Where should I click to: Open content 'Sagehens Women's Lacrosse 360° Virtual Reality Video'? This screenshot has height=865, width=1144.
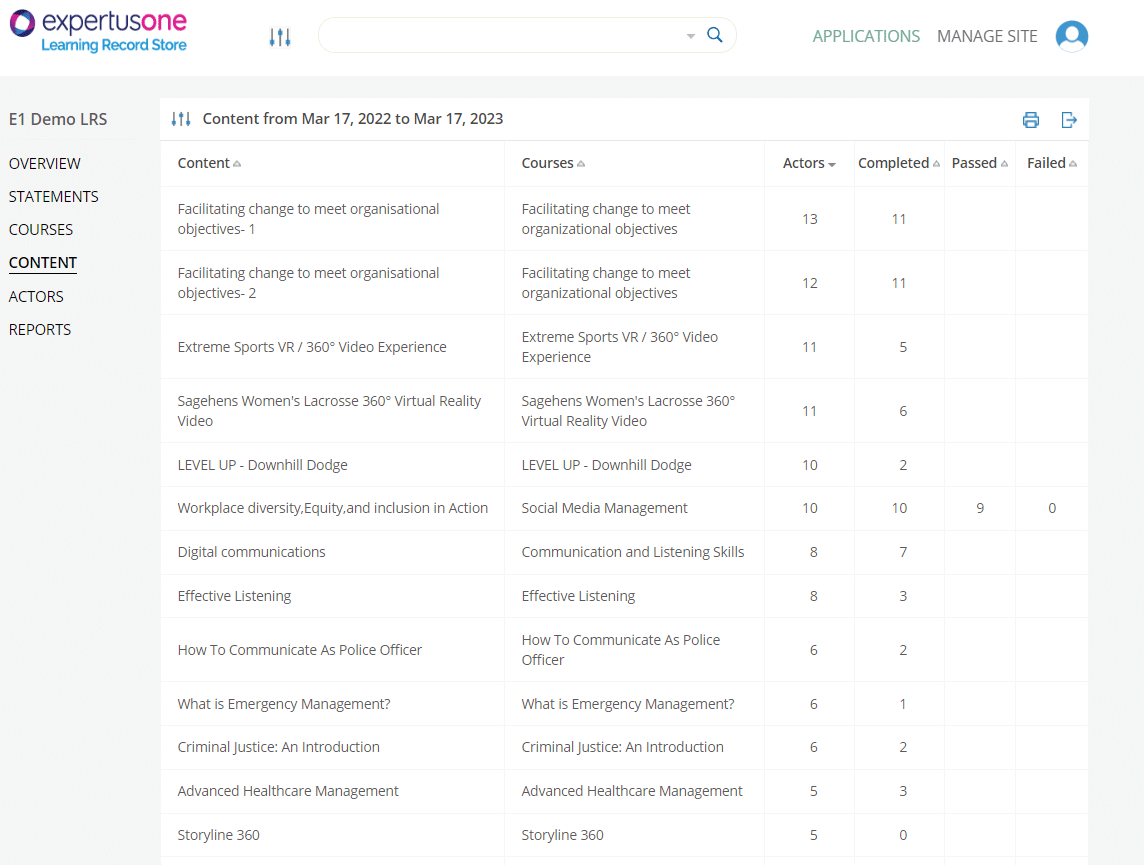(x=329, y=411)
